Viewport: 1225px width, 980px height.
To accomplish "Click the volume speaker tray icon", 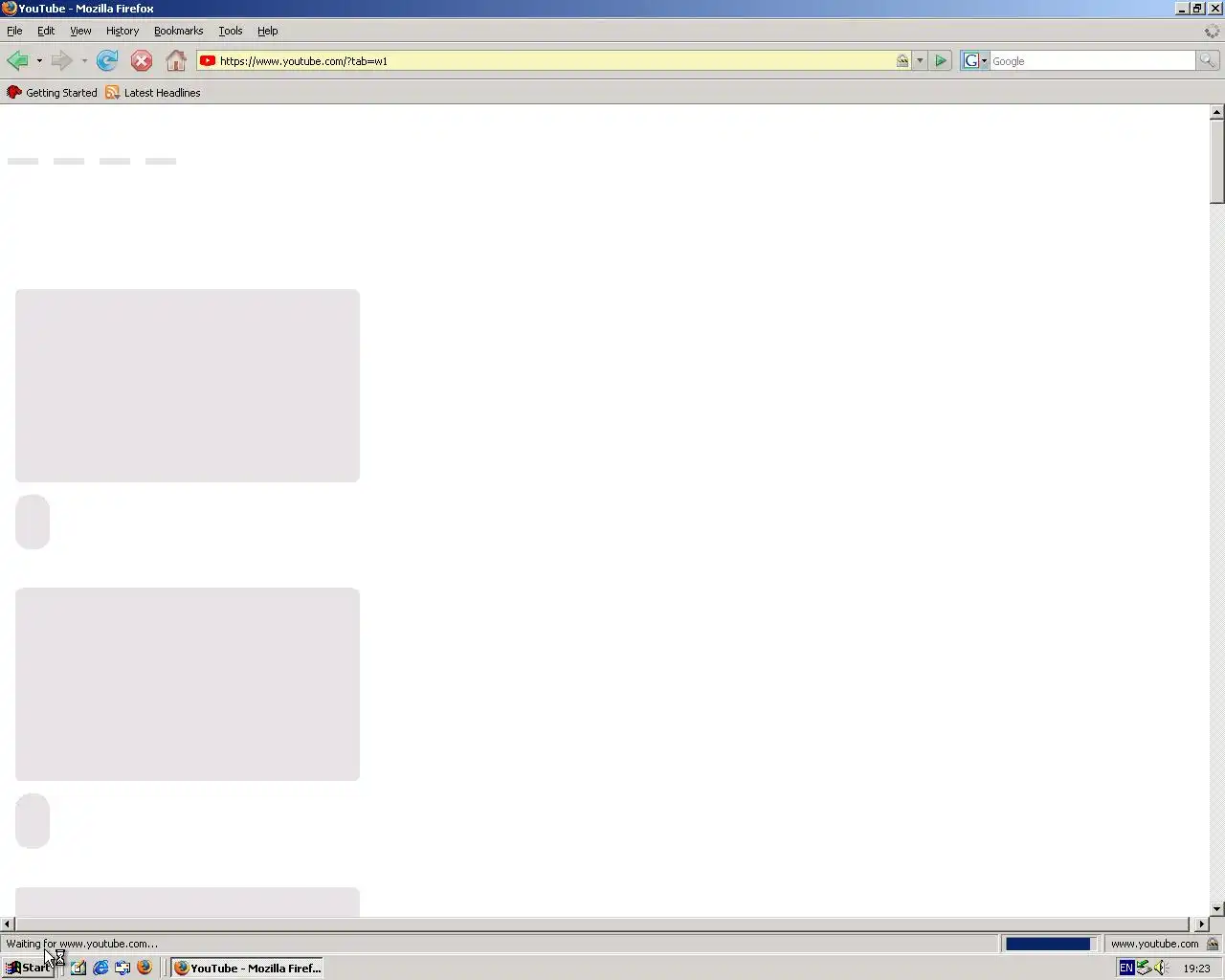I will pyautogui.click(x=1161, y=968).
